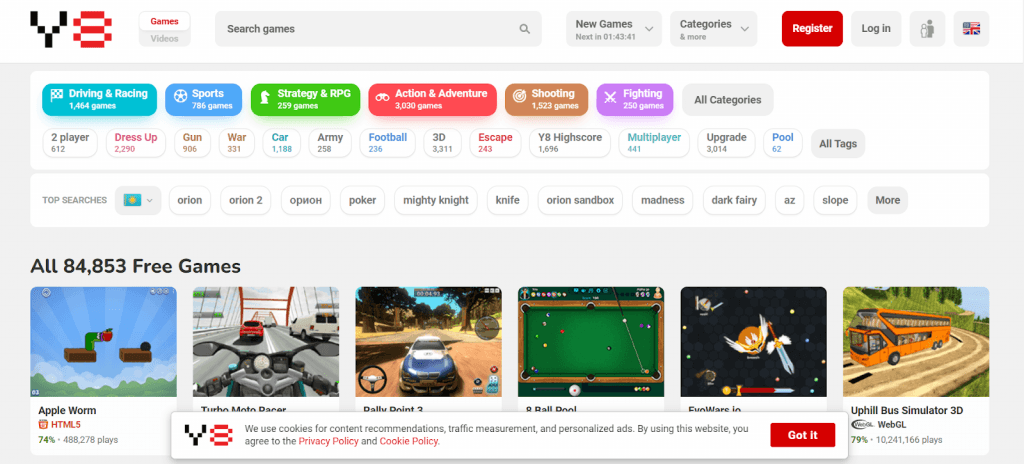Screen dimensions: 1024x464
Task: Click the crossed swords Fighting icon
Action: 611,97
